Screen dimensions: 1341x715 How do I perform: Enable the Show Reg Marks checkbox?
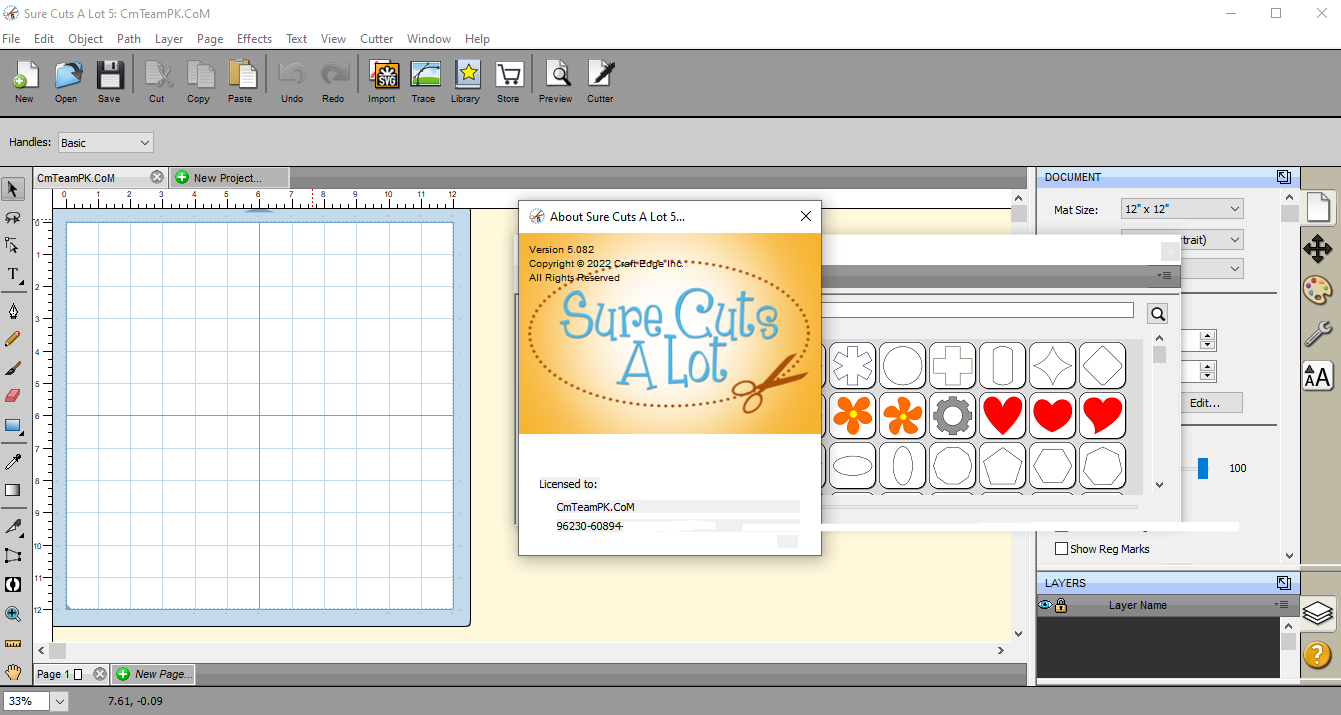tap(1062, 549)
